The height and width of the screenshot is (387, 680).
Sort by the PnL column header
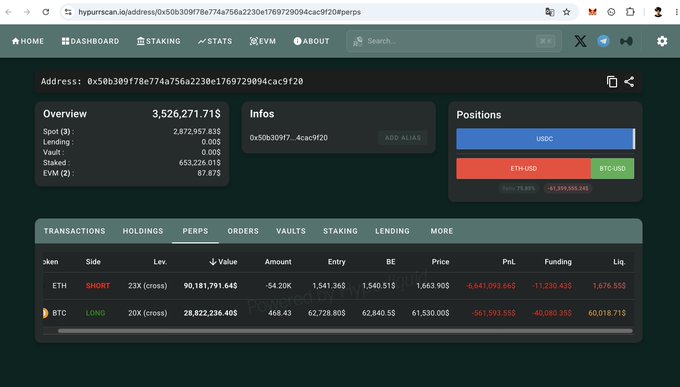(509, 262)
